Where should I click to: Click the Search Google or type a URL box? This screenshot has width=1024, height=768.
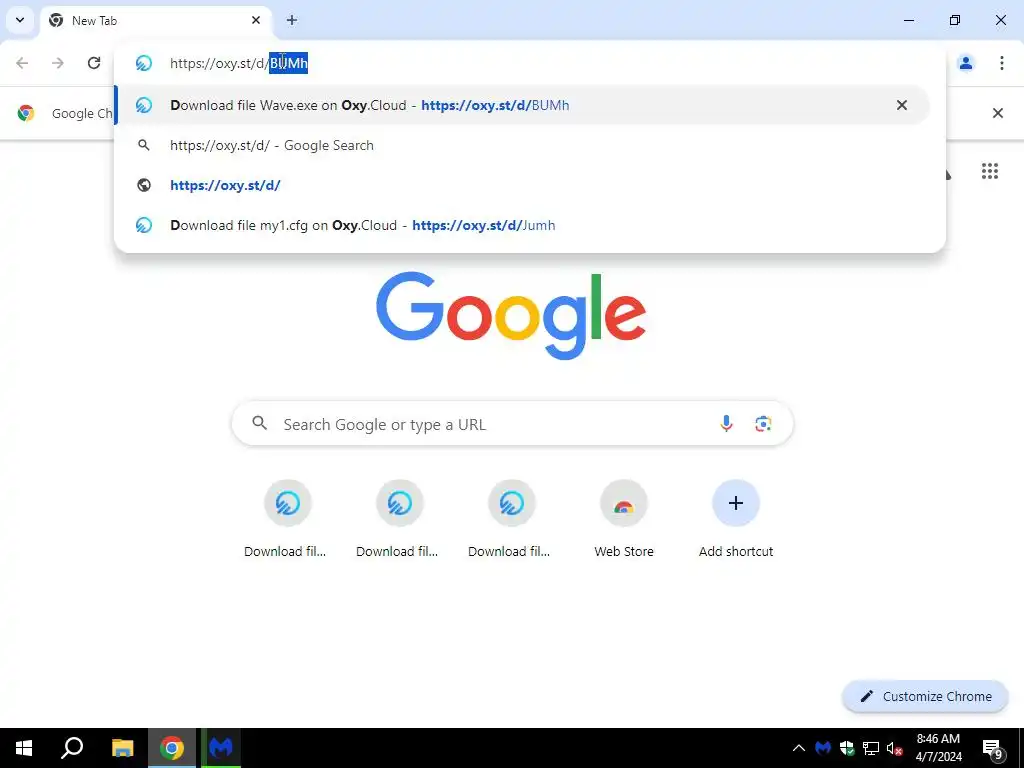tap(512, 424)
